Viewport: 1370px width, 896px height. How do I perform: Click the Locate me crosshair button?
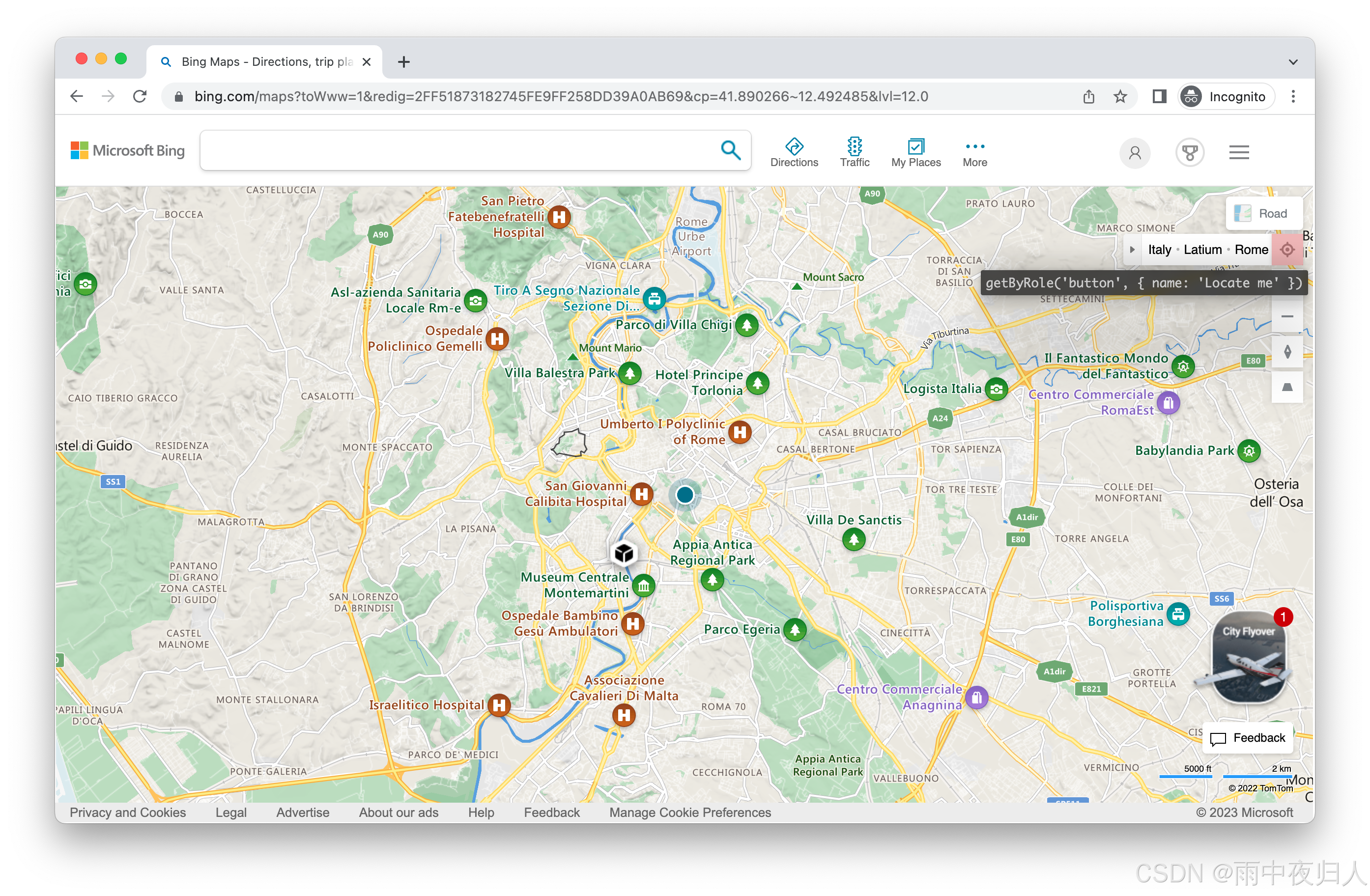1286,250
